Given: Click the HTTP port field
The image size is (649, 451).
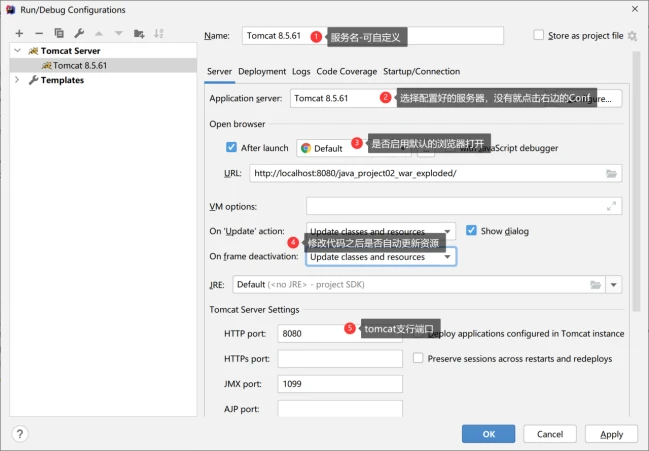Looking at the screenshot, I should tap(340, 333).
